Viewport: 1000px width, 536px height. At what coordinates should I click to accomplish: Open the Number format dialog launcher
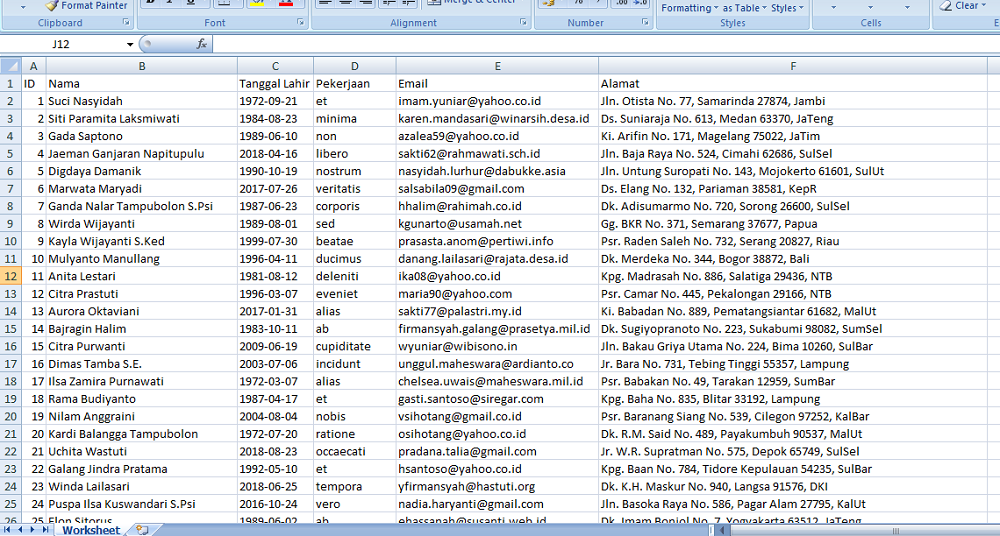point(641,22)
